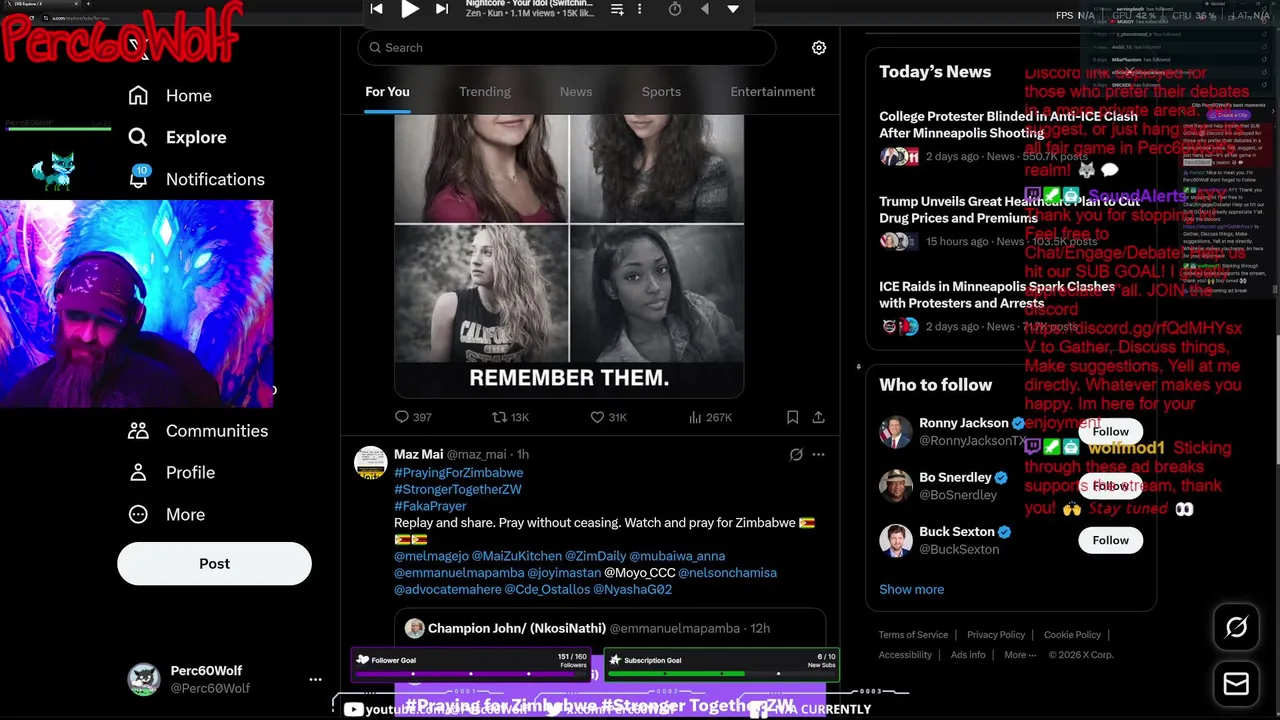Skip to previous track in media bar
The image size is (1280, 720).
point(377,9)
